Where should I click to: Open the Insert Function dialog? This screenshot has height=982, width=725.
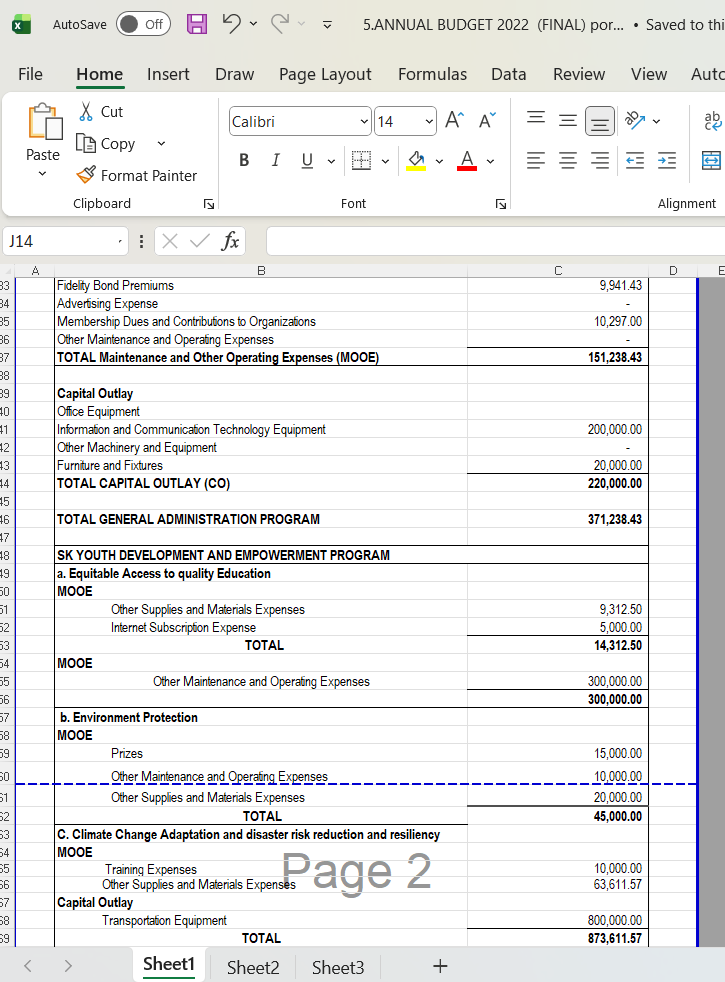pos(230,241)
